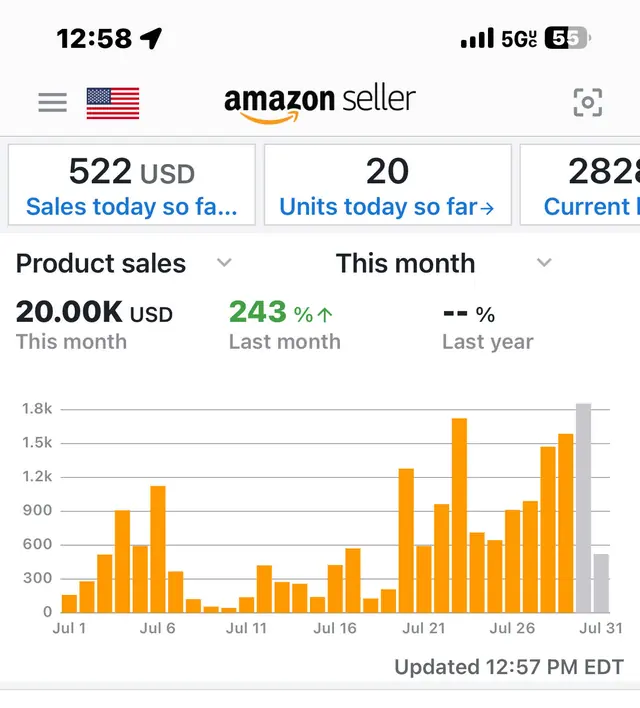
Task: Tap the amazon seller logo
Action: tap(320, 103)
